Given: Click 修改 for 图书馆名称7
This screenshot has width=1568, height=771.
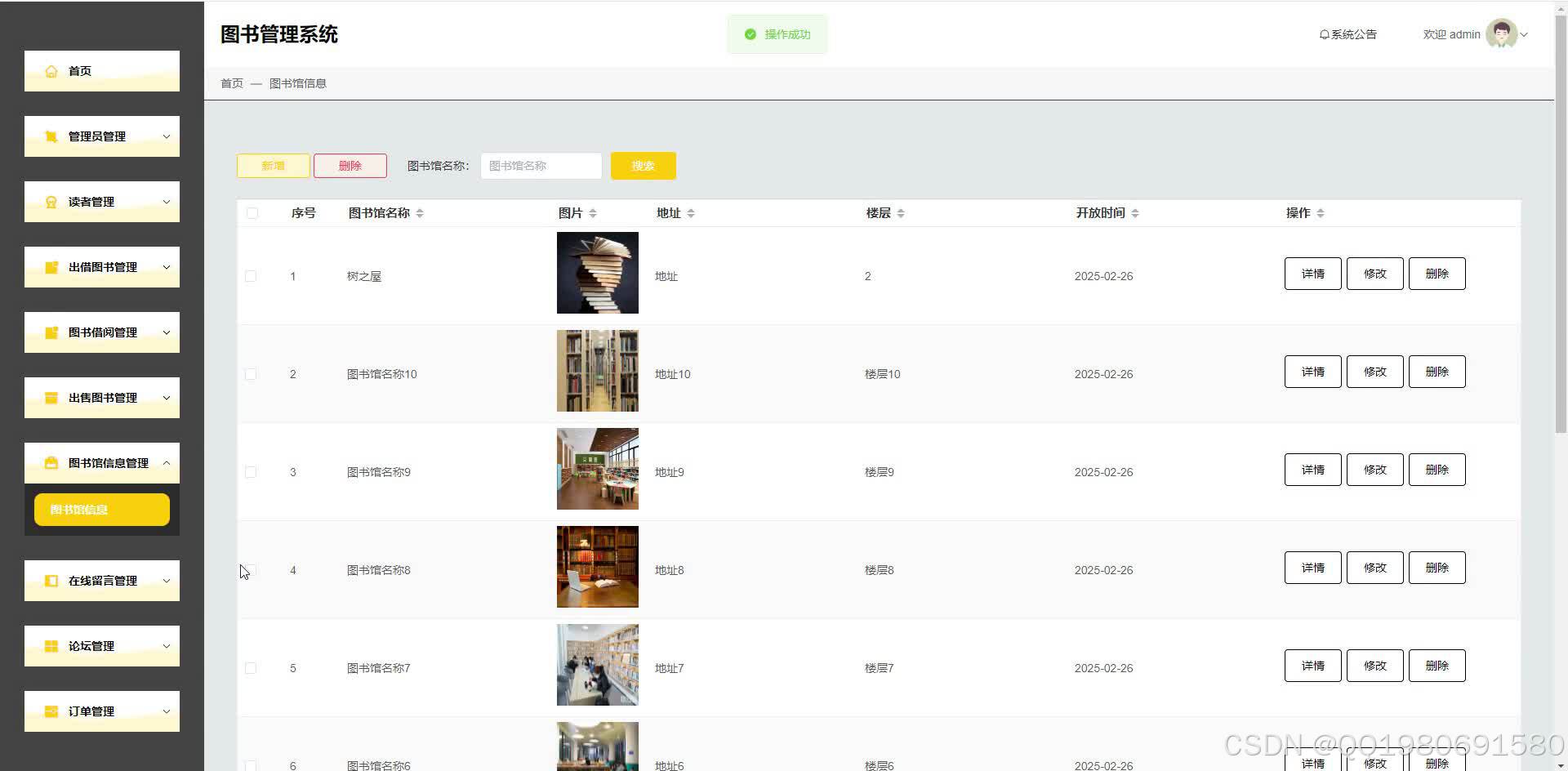Looking at the screenshot, I should pos(1375,666).
